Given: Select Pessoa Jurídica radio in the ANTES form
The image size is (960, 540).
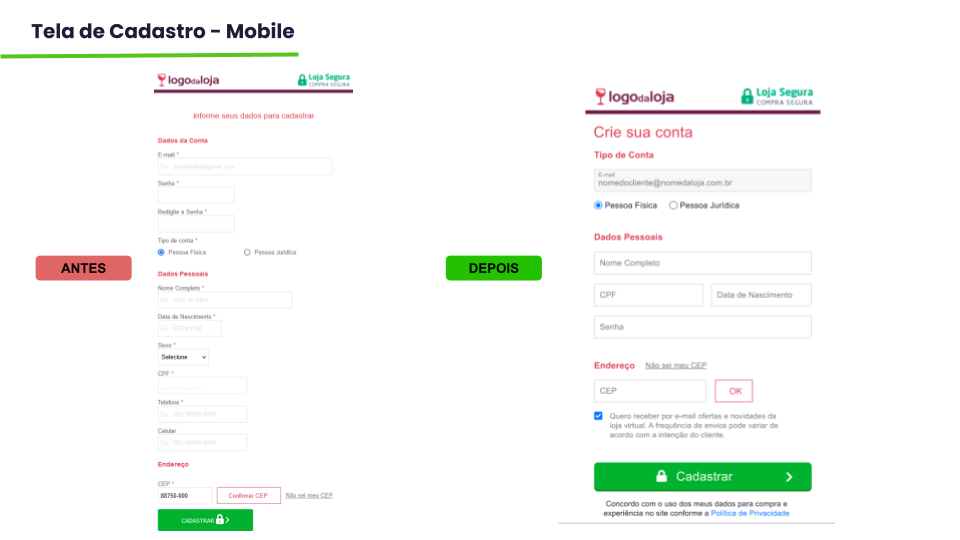Looking at the screenshot, I should [247, 252].
